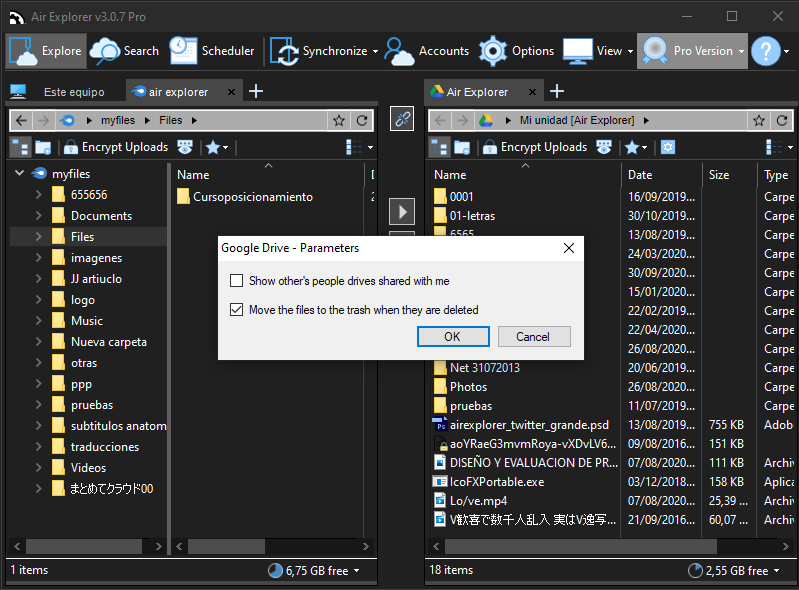This screenshot has height=590, width=799.
Task: Select the Videos folder in tree
Action: coord(88,468)
